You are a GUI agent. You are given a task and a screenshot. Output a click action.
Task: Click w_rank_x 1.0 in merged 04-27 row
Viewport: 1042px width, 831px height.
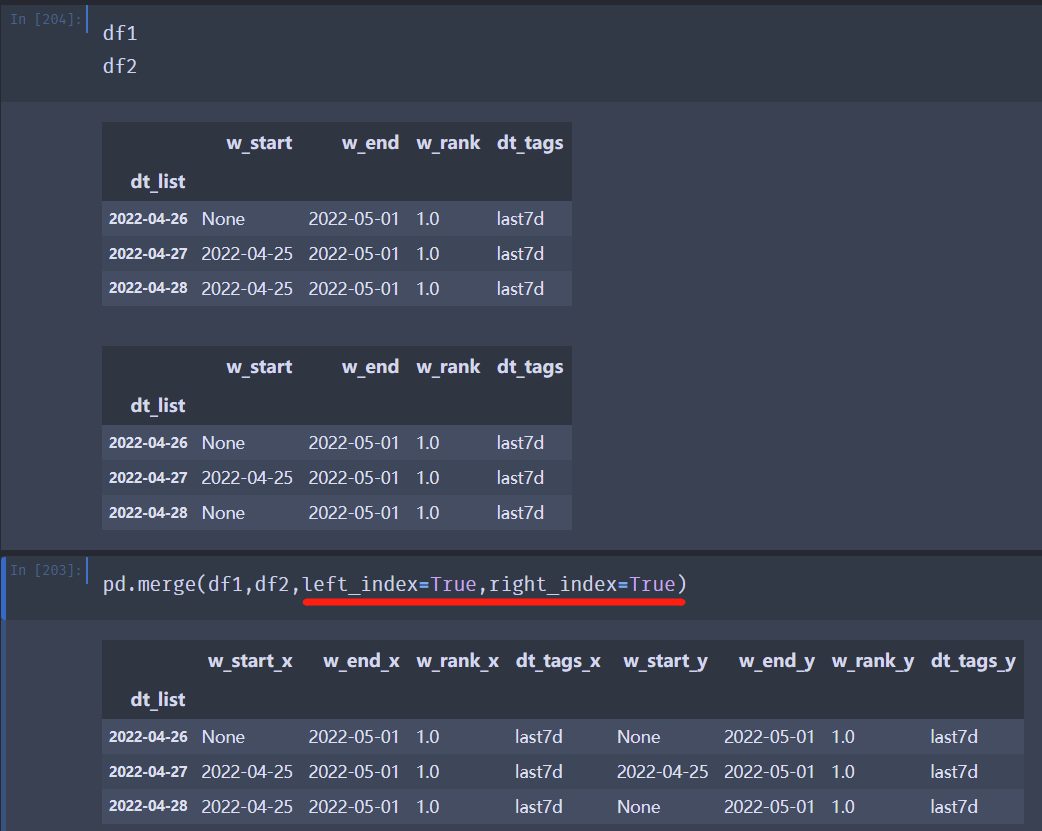(x=427, y=772)
